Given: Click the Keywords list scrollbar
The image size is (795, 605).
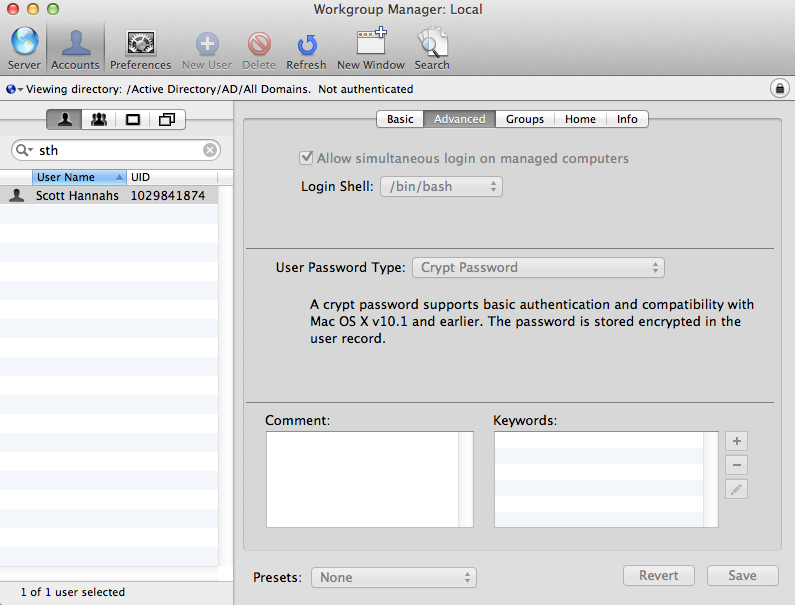Looking at the screenshot, I should point(711,479).
